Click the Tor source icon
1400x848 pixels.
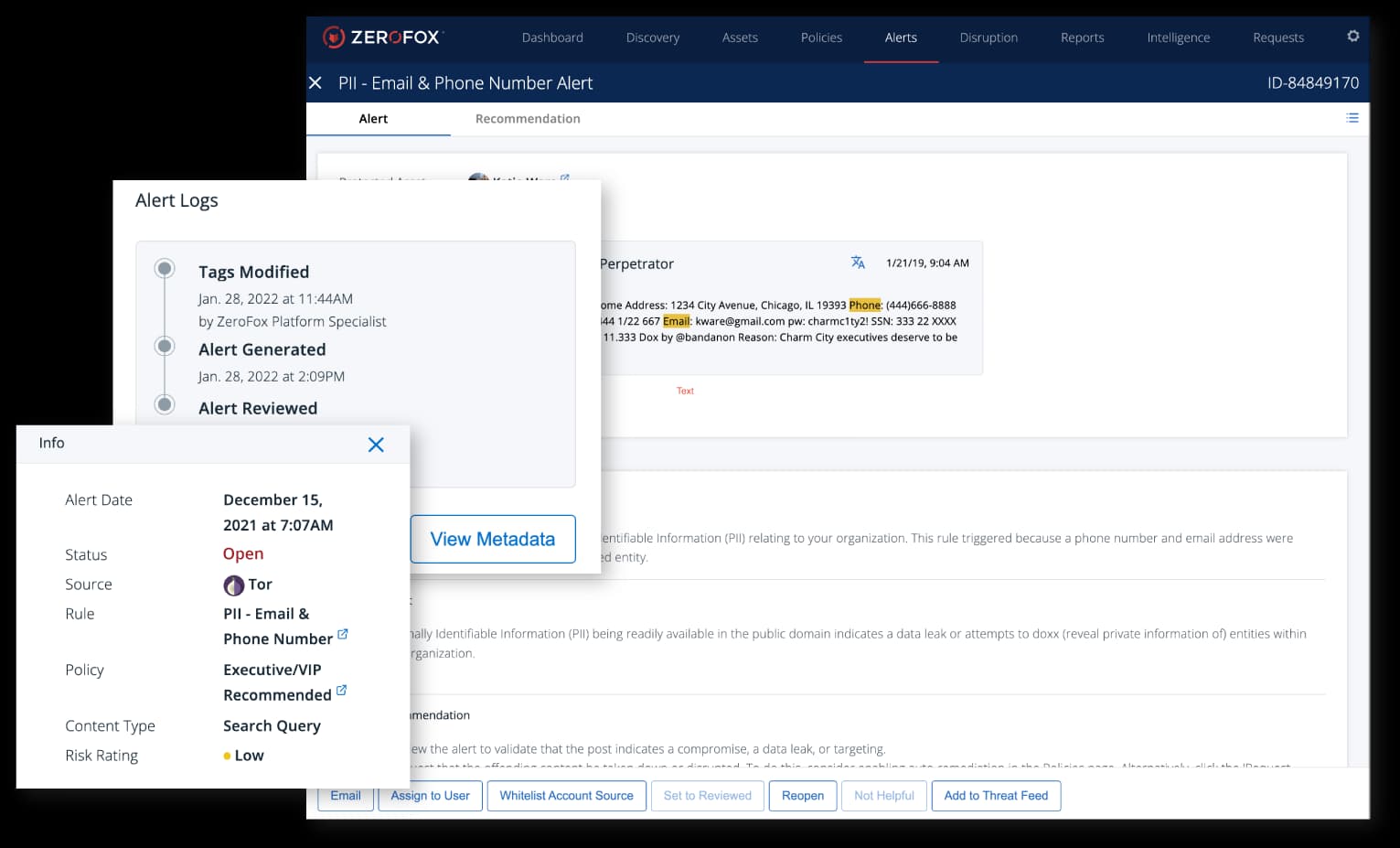(234, 585)
